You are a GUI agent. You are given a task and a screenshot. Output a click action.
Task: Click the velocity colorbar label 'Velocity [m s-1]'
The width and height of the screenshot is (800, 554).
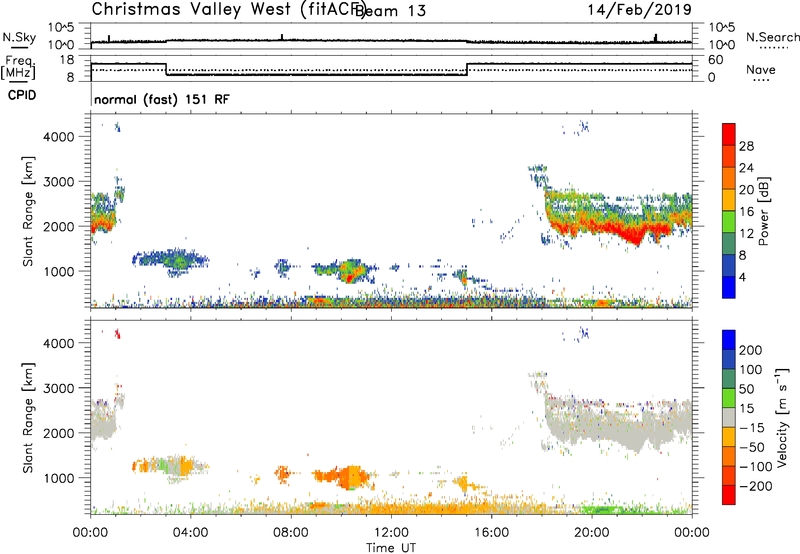782,417
